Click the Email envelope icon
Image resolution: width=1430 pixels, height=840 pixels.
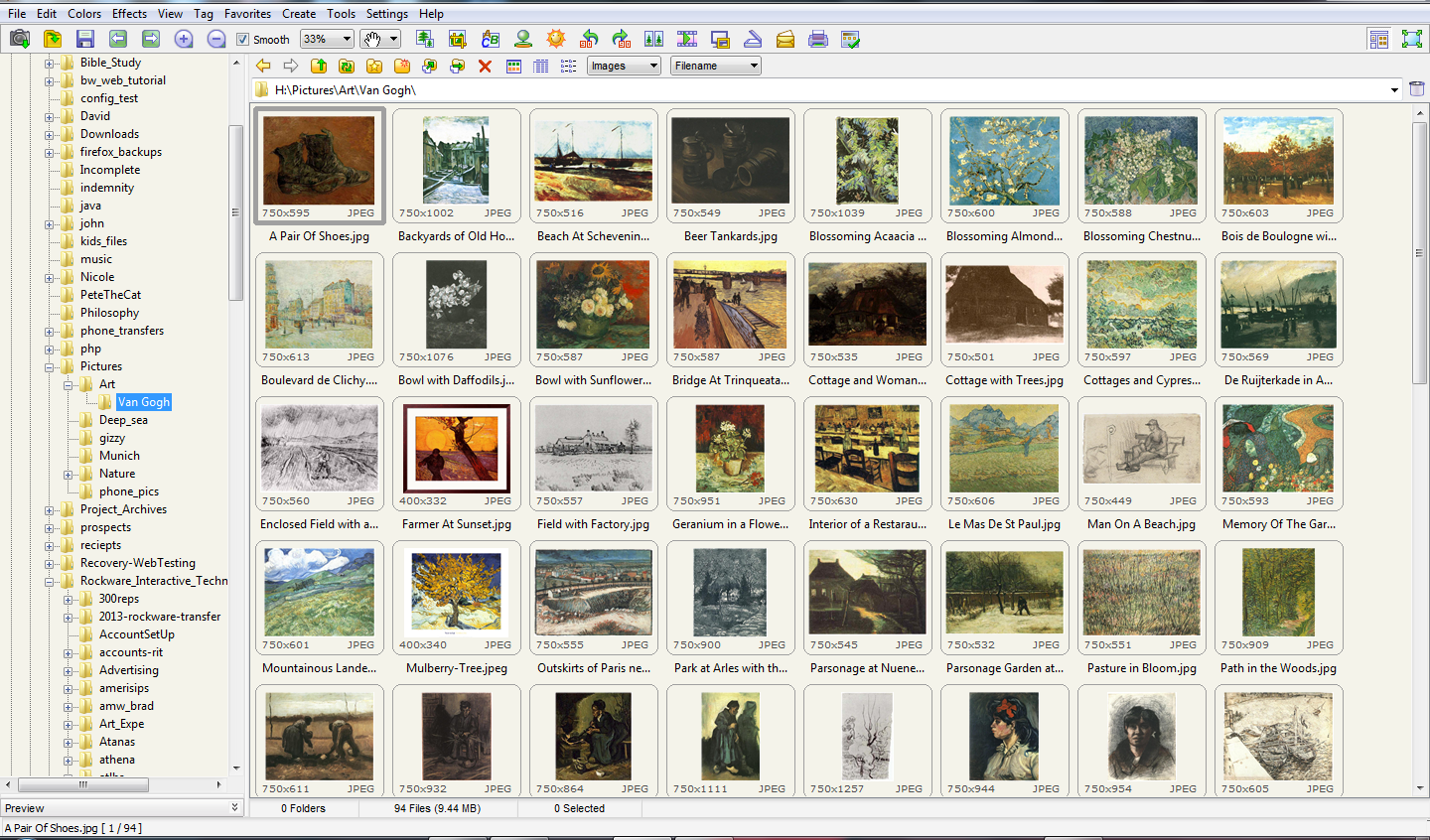[x=786, y=39]
